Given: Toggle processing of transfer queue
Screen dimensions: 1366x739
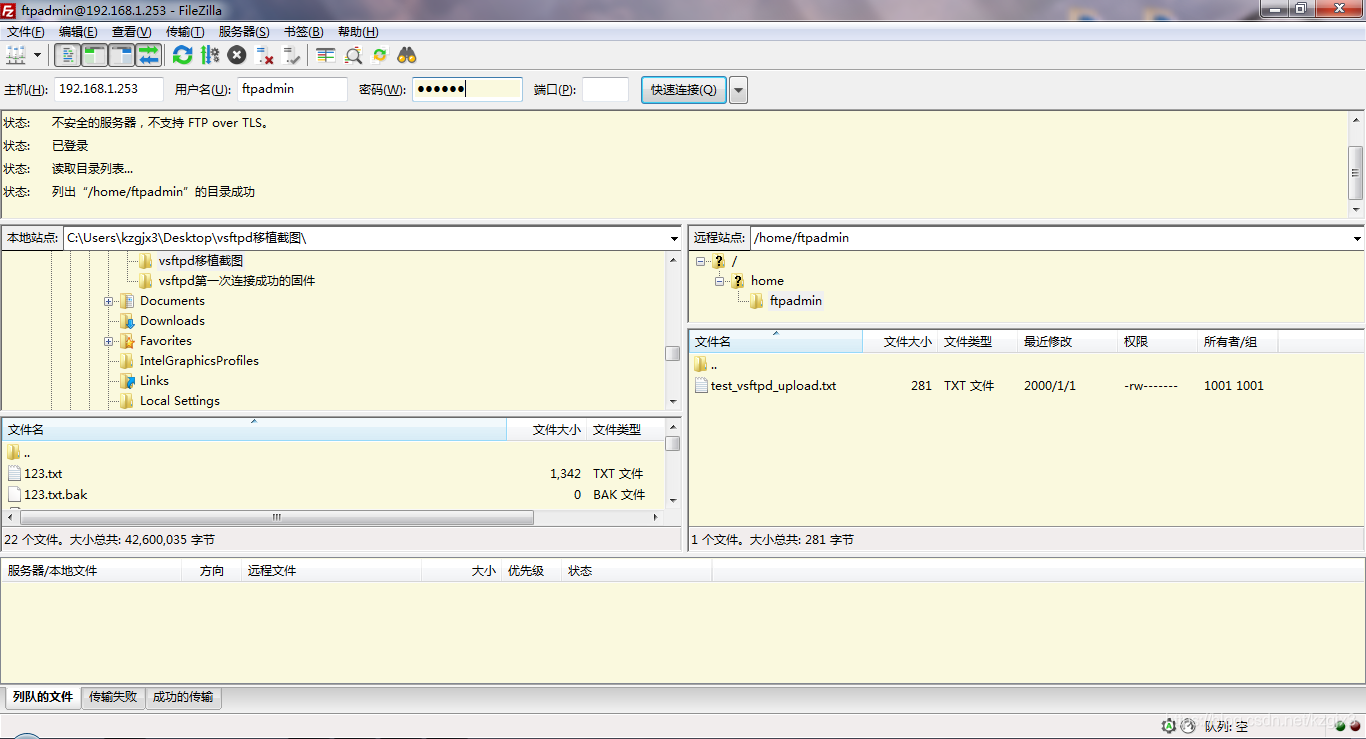Looking at the screenshot, I should [x=210, y=55].
